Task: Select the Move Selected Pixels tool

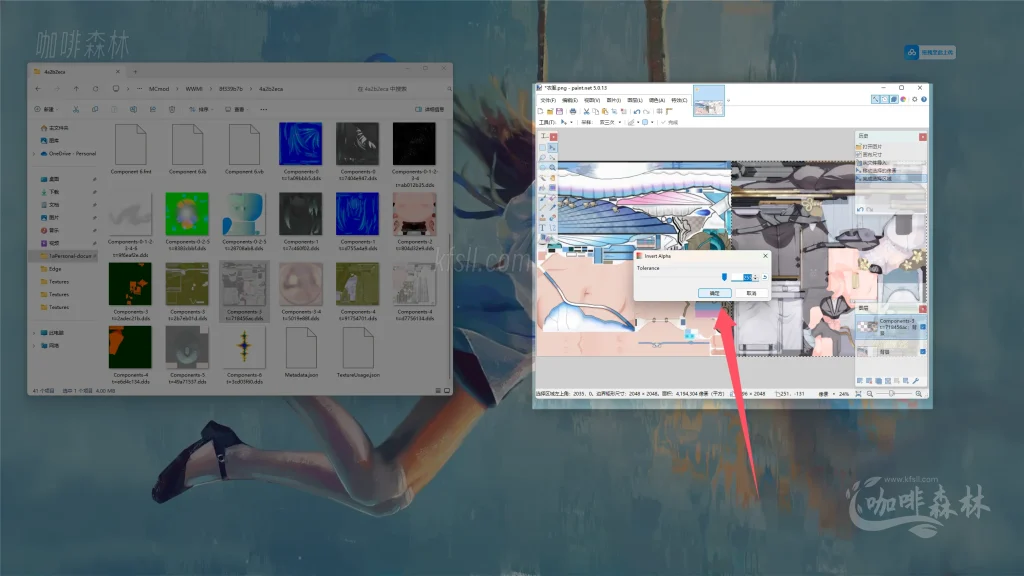Action: click(552, 148)
